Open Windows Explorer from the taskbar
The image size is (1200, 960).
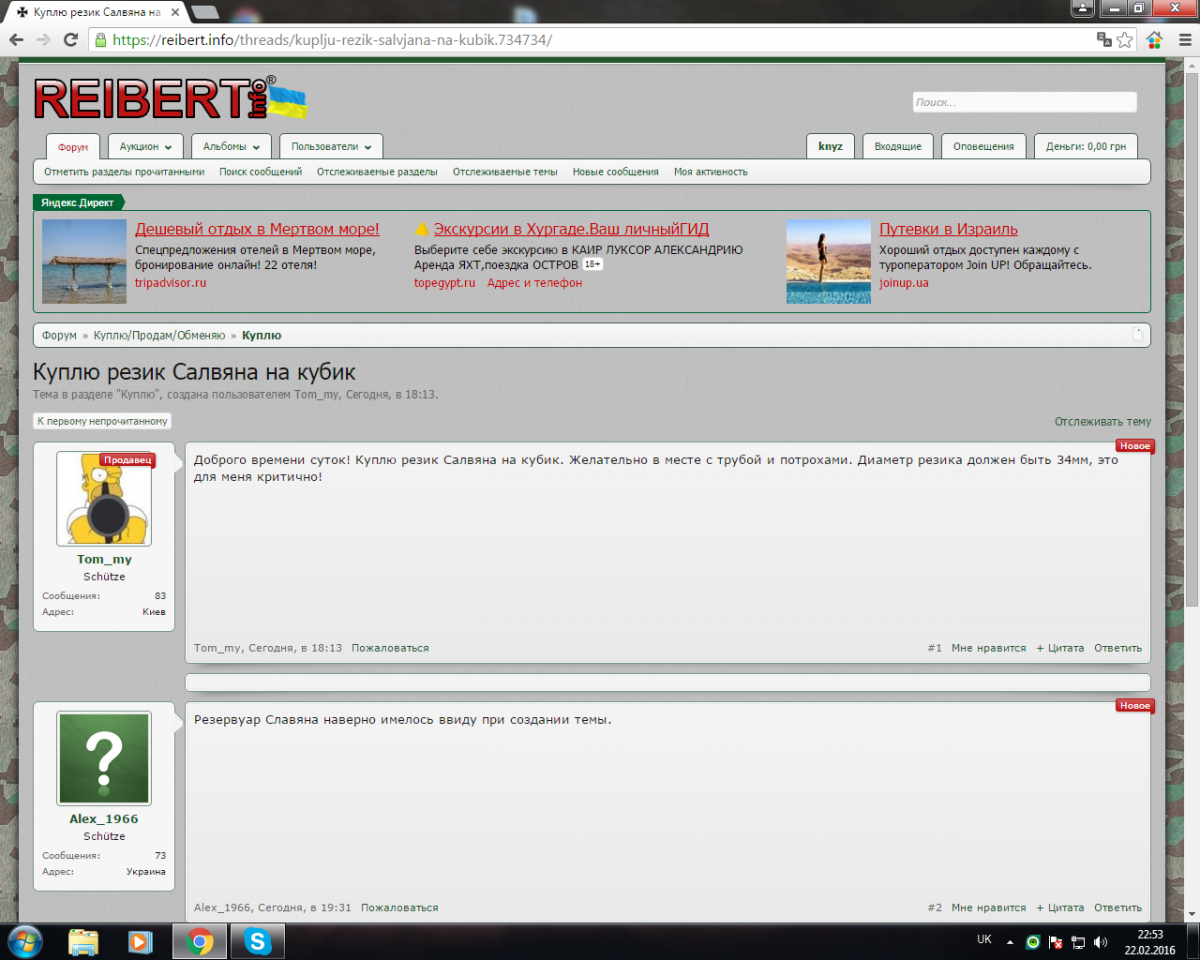pyautogui.click(x=83, y=941)
